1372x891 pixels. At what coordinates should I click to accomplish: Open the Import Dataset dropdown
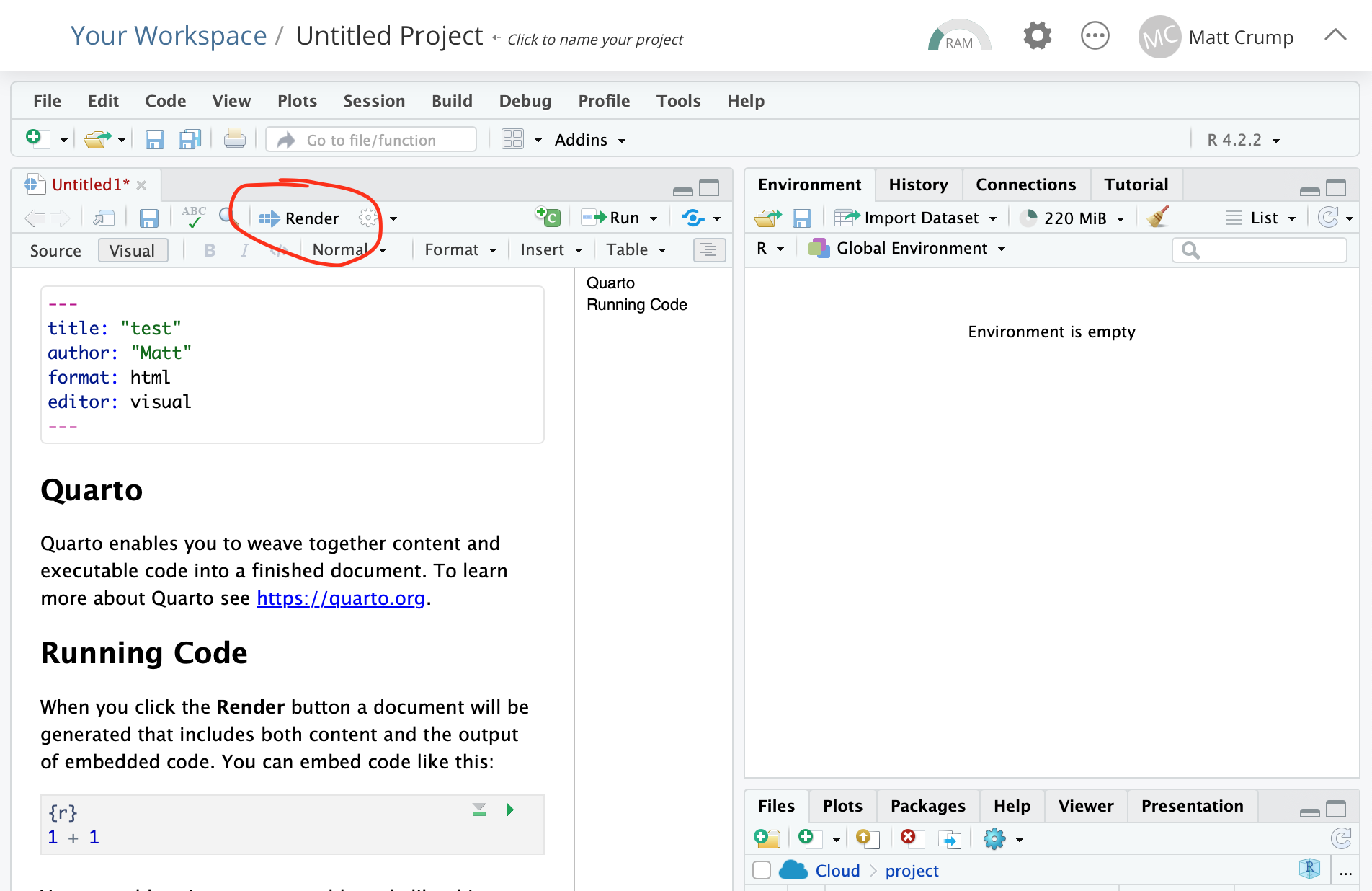point(915,218)
